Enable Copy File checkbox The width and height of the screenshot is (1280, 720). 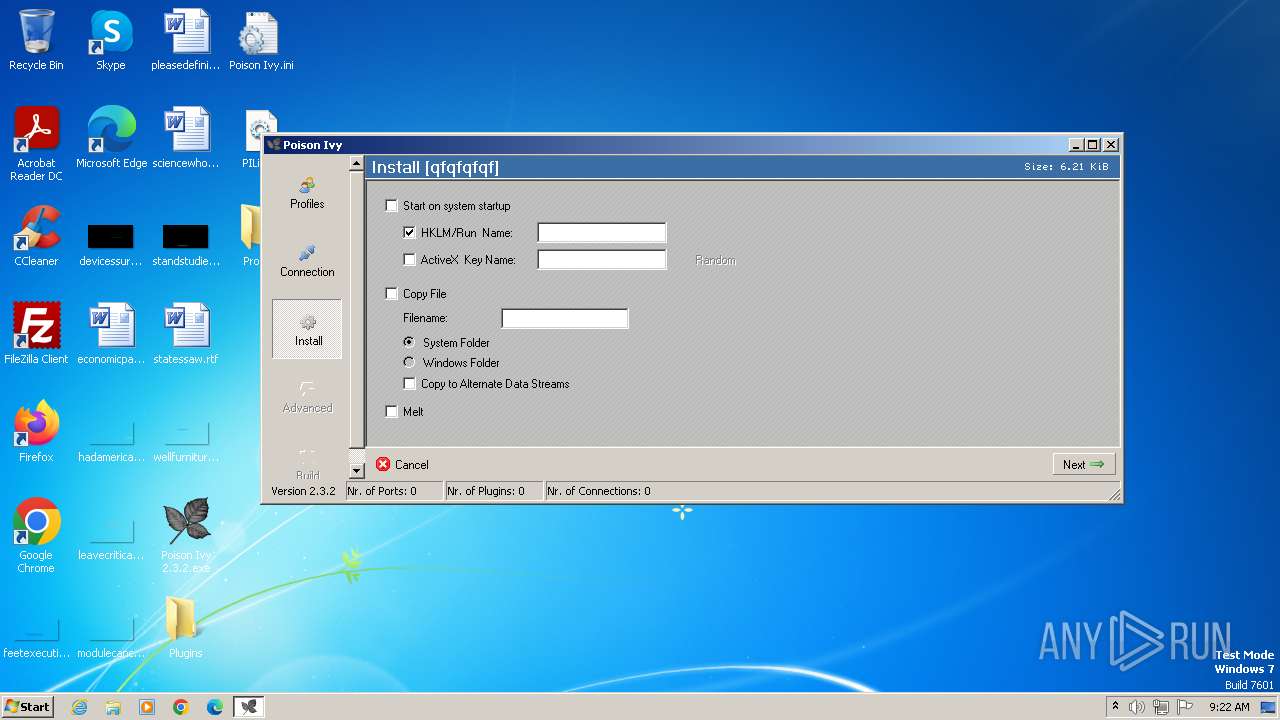[x=392, y=294]
